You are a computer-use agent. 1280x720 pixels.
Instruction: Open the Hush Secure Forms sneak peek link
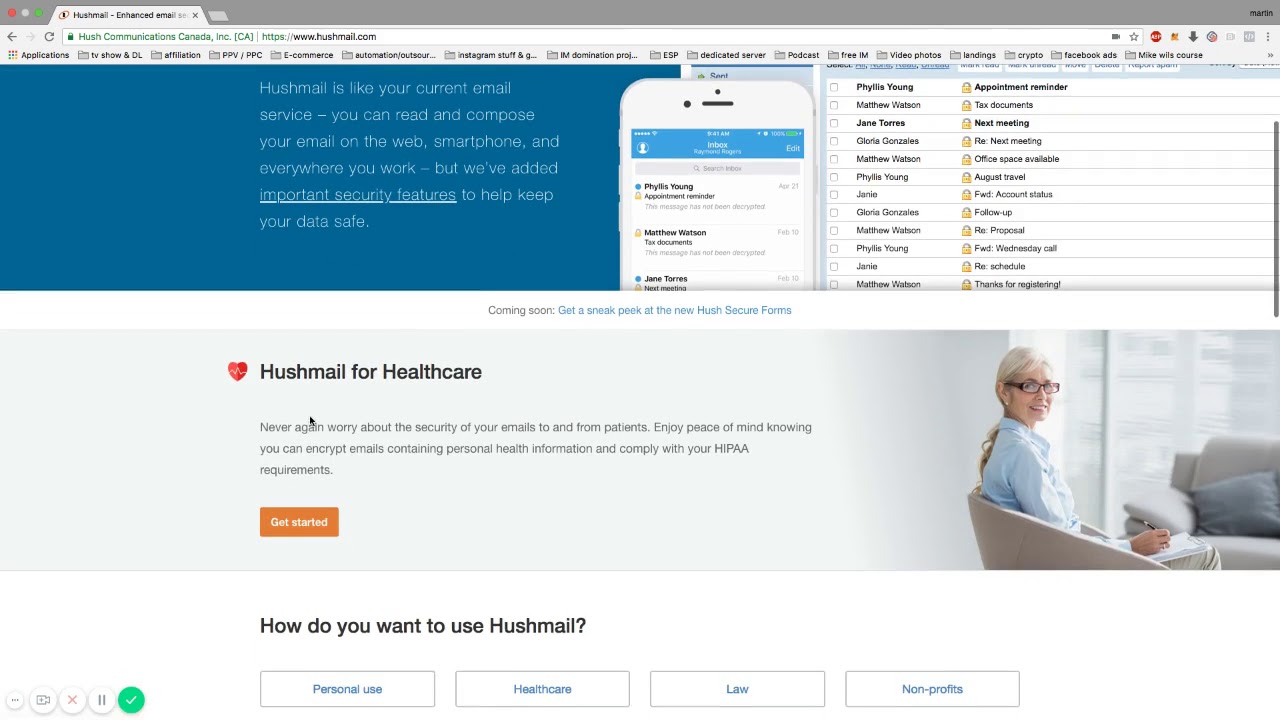[x=674, y=310]
